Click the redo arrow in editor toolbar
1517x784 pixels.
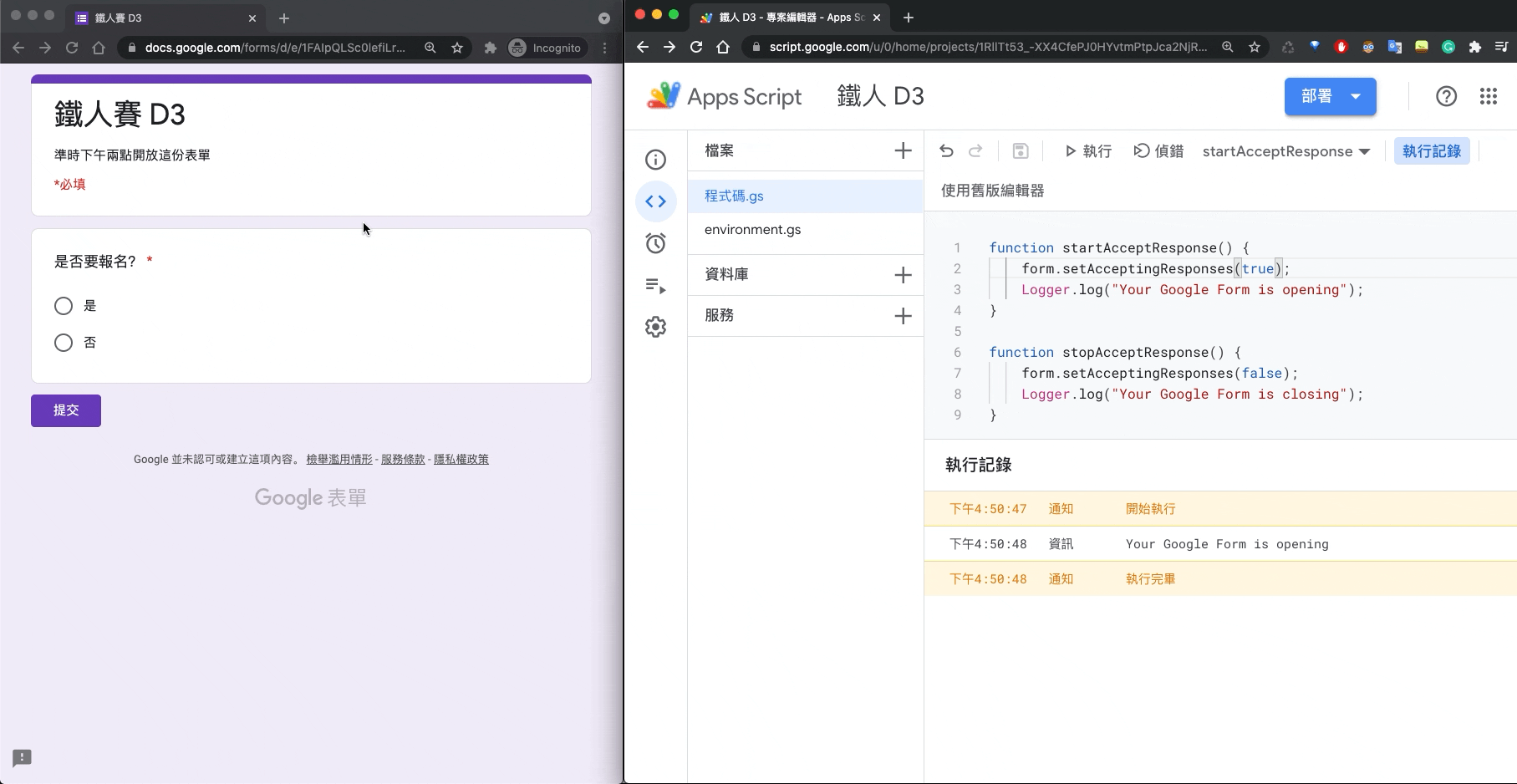pyautogui.click(x=975, y=151)
